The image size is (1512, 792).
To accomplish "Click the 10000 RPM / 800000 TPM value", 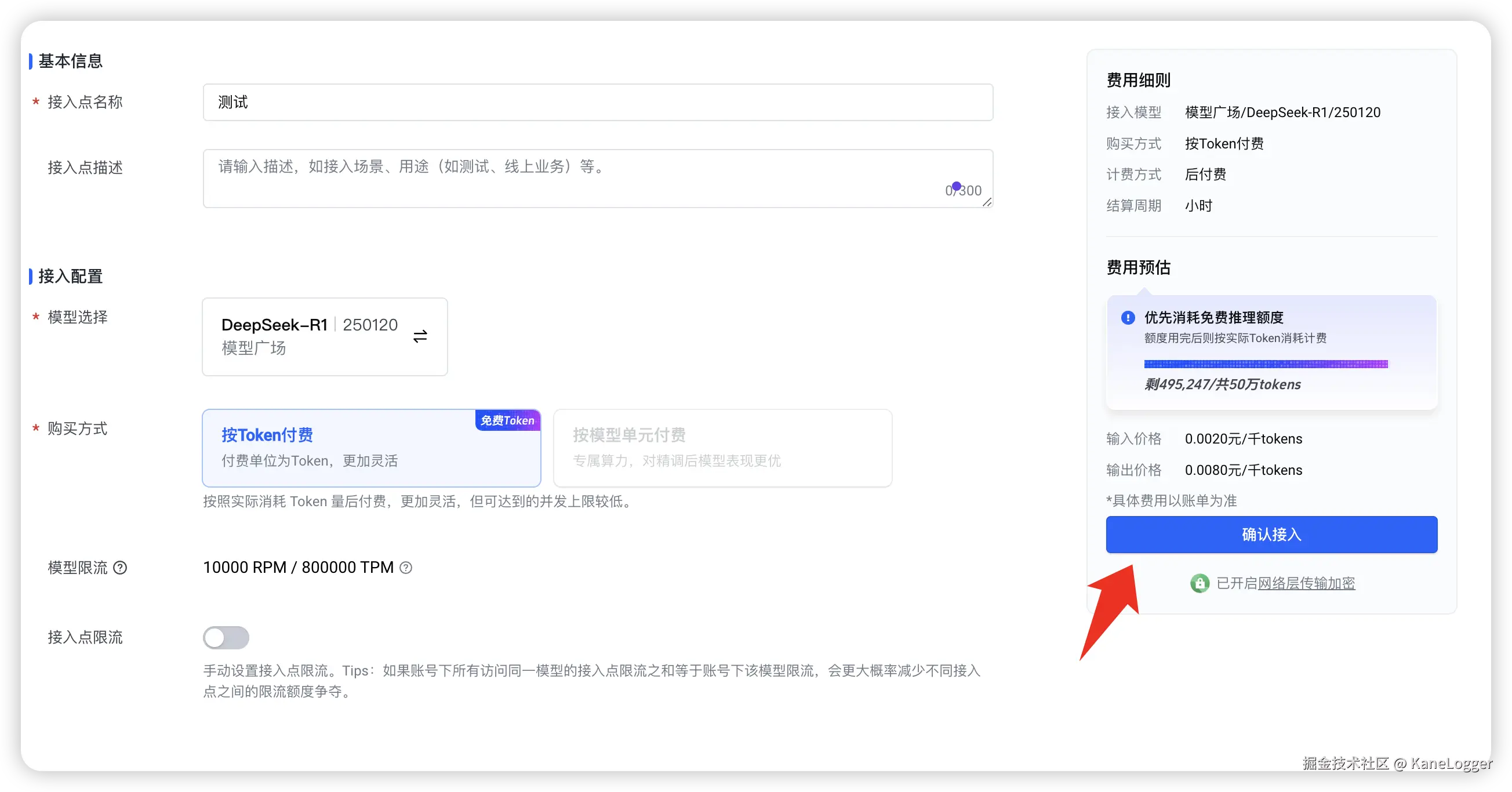I will pyautogui.click(x=298, y=568).
